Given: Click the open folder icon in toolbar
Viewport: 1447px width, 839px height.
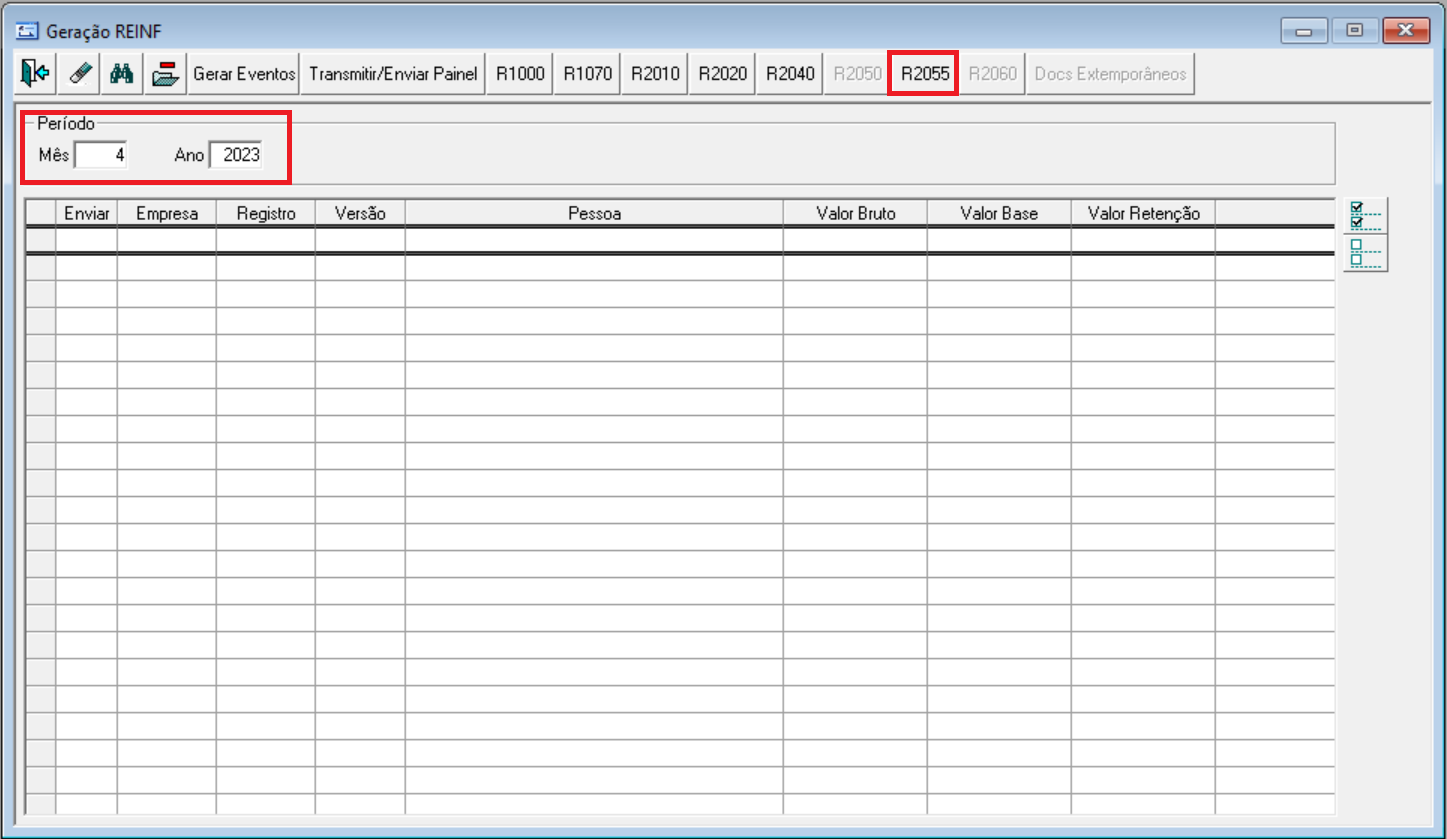Looking at the screenshot, I should pyautogui.click(x=165, y=74).
